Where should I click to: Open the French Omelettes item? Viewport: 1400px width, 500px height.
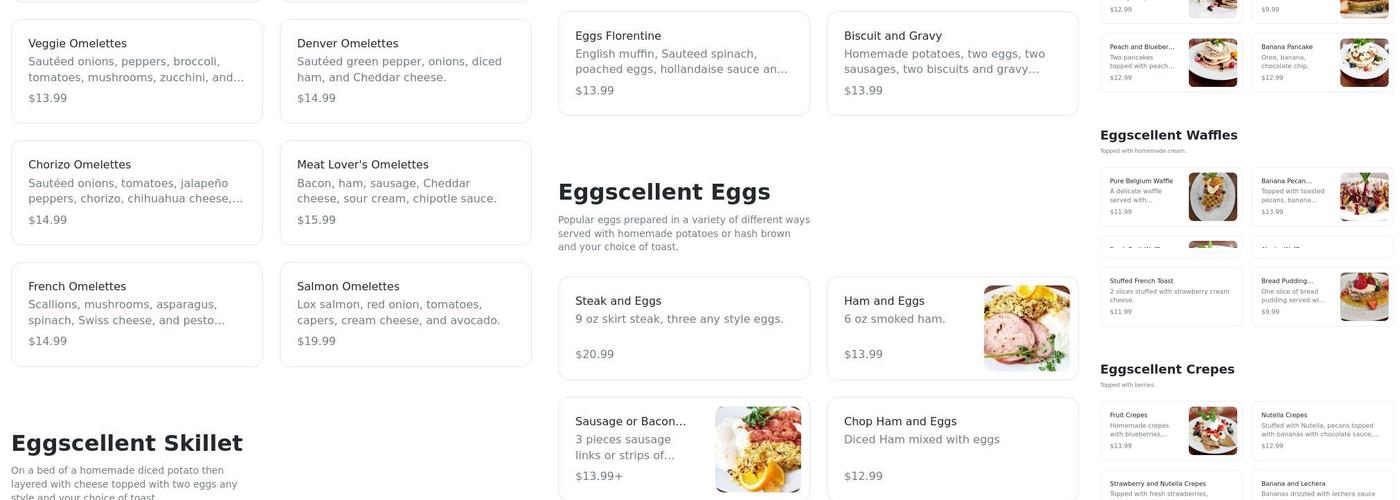pyautogui.click(x=137, y=314)
